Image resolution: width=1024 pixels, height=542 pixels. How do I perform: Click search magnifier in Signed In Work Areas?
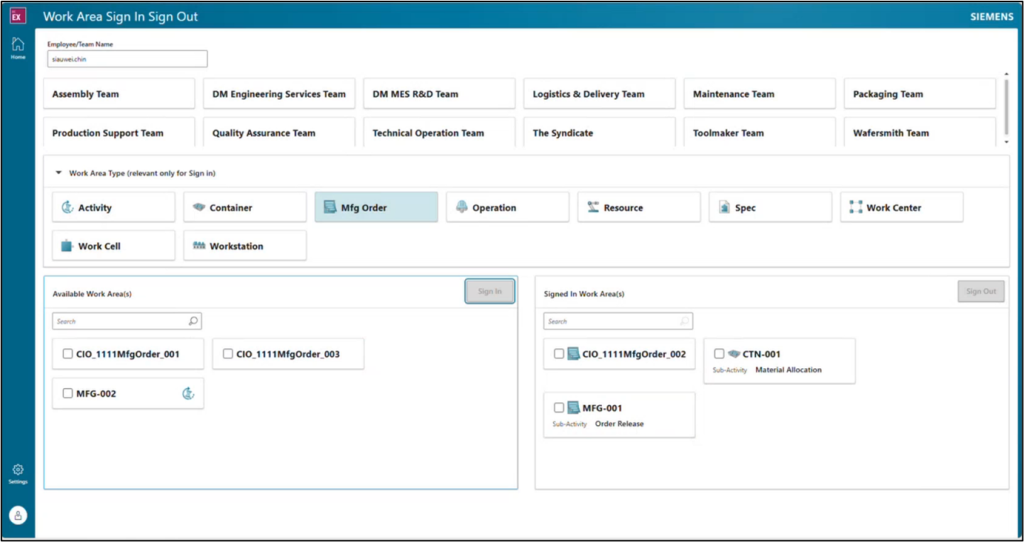coord(684,321)
